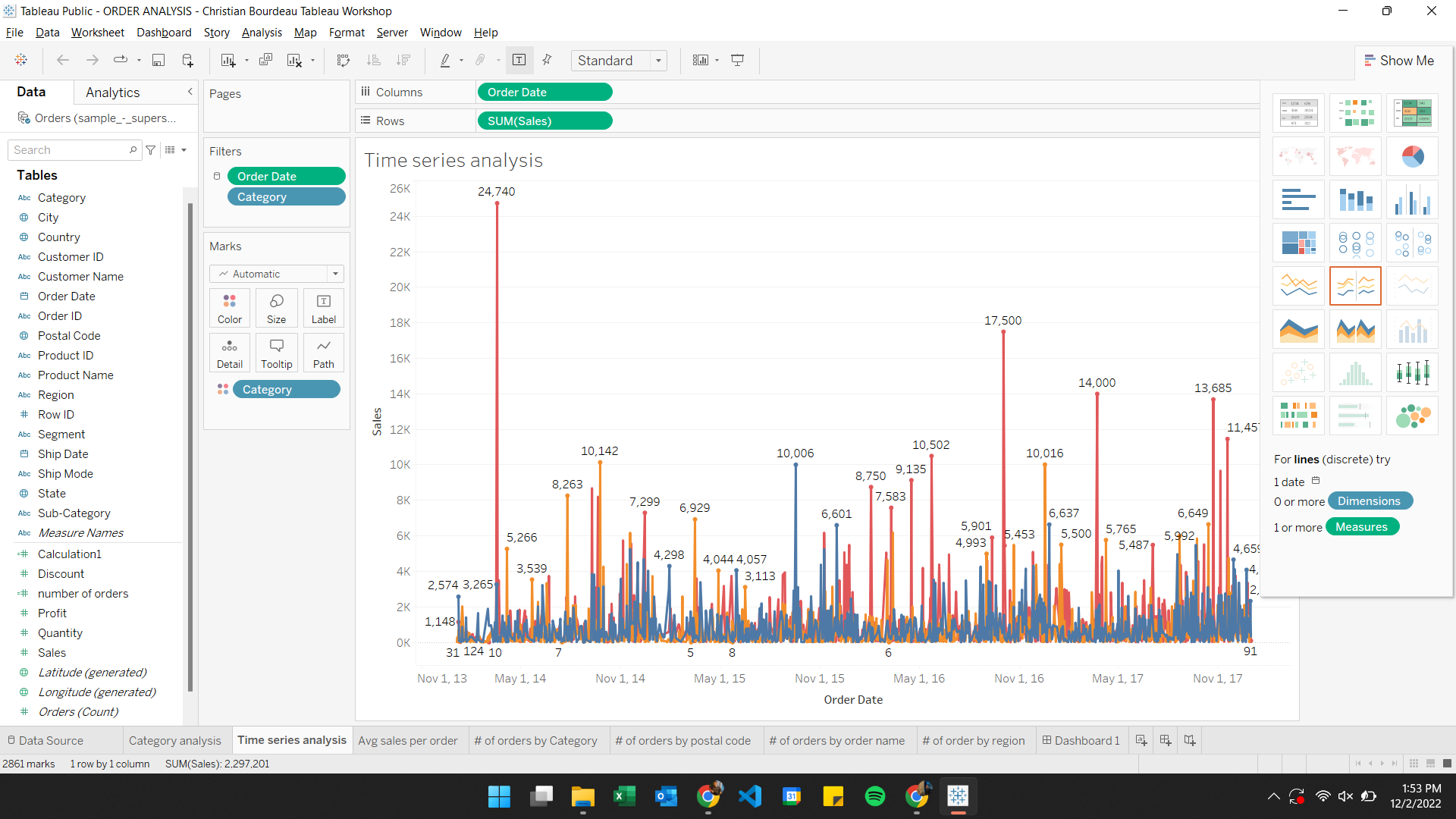The width and height of the screenshot is (1456, 819).
Task: Click the Dimensions pill in Show Me hints
Action: coord(1370,500)
